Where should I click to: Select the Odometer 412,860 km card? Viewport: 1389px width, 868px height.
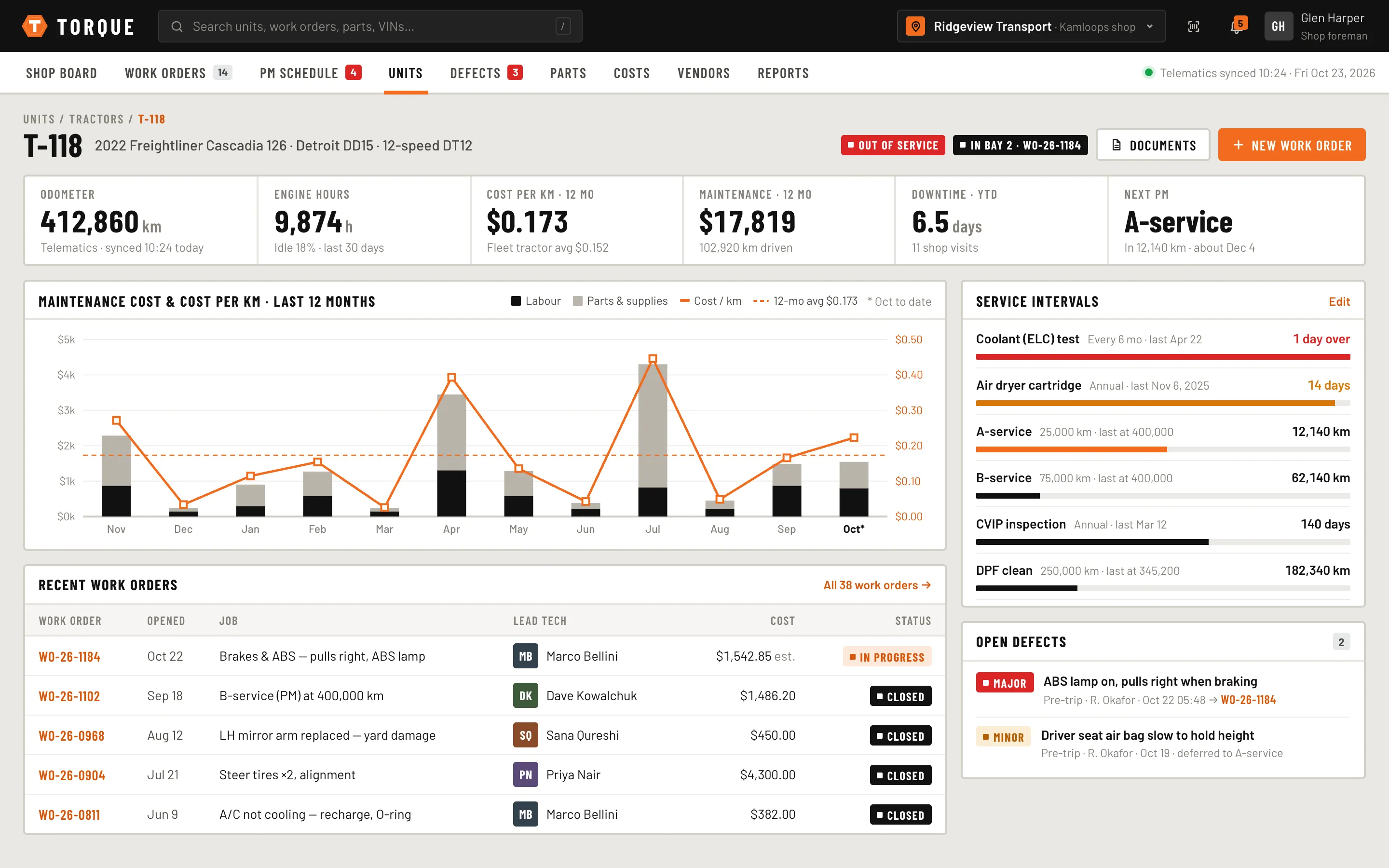141,220
